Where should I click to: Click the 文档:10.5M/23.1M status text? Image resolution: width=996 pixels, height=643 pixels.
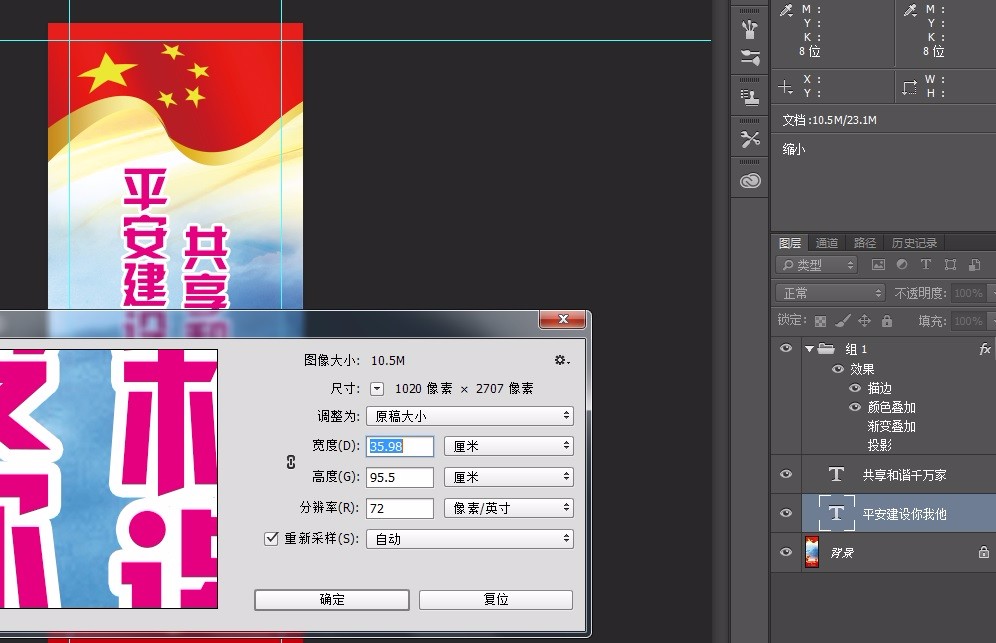point(830,120)
